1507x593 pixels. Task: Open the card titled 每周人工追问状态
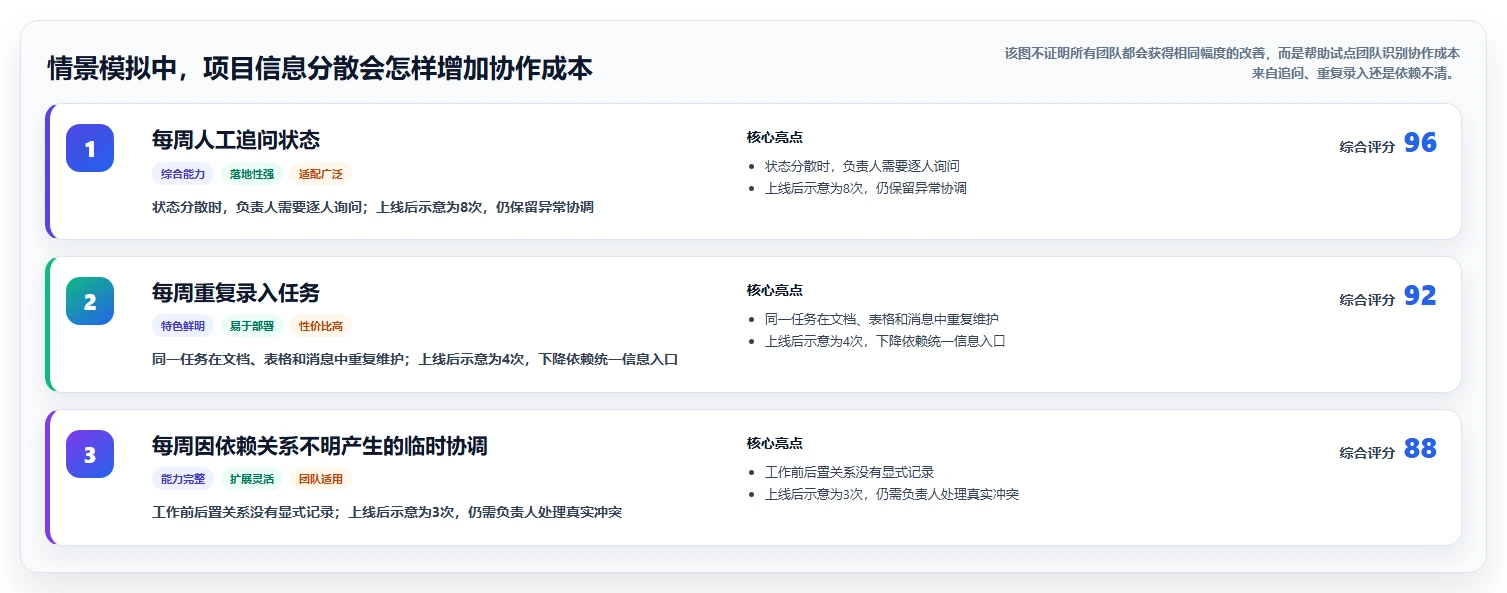click(x=753, y=171)
